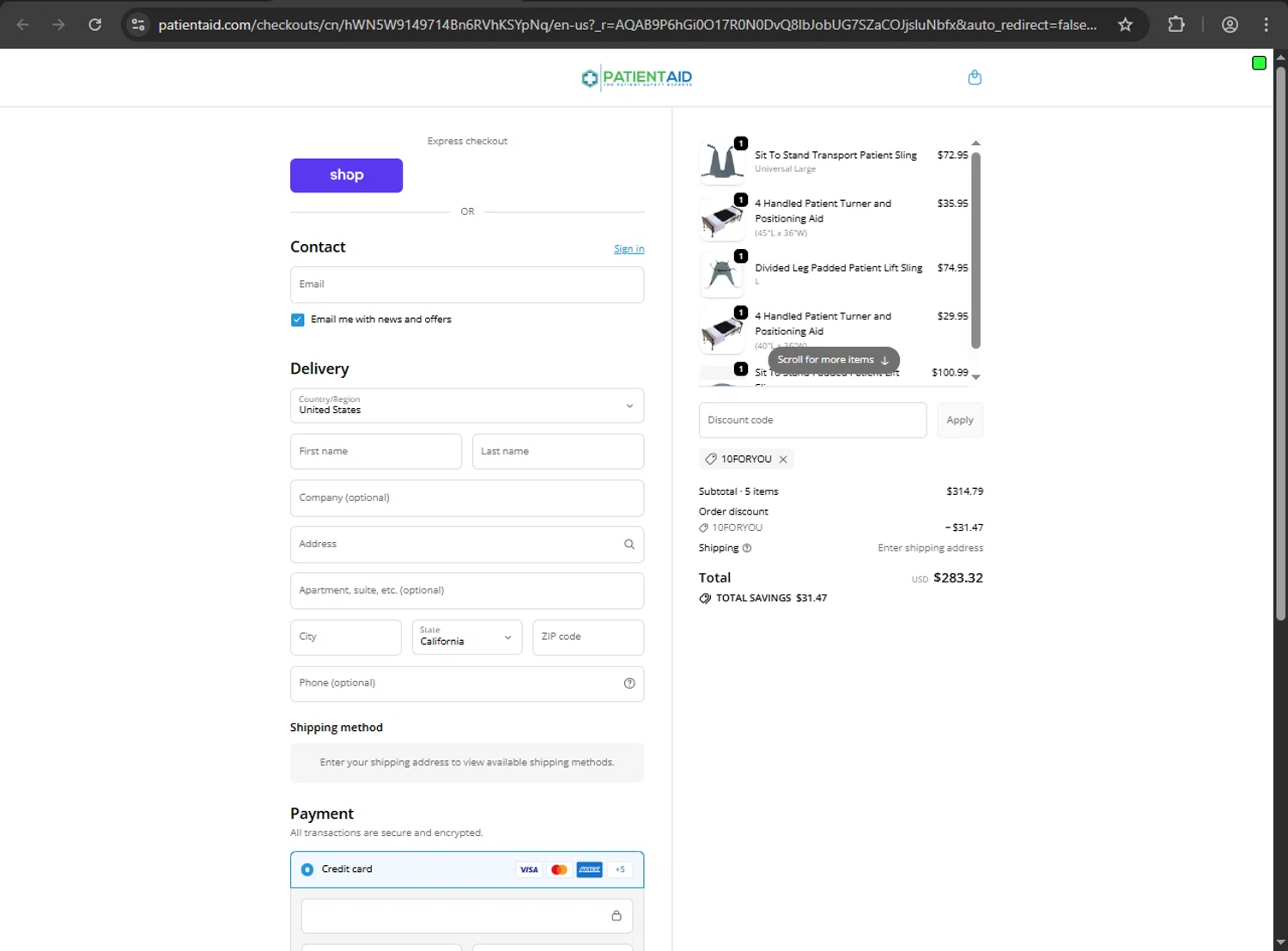This screenshot has height=951, width=1288.
Task: Show the +5 more payment cards
Action: coord(620,869)
